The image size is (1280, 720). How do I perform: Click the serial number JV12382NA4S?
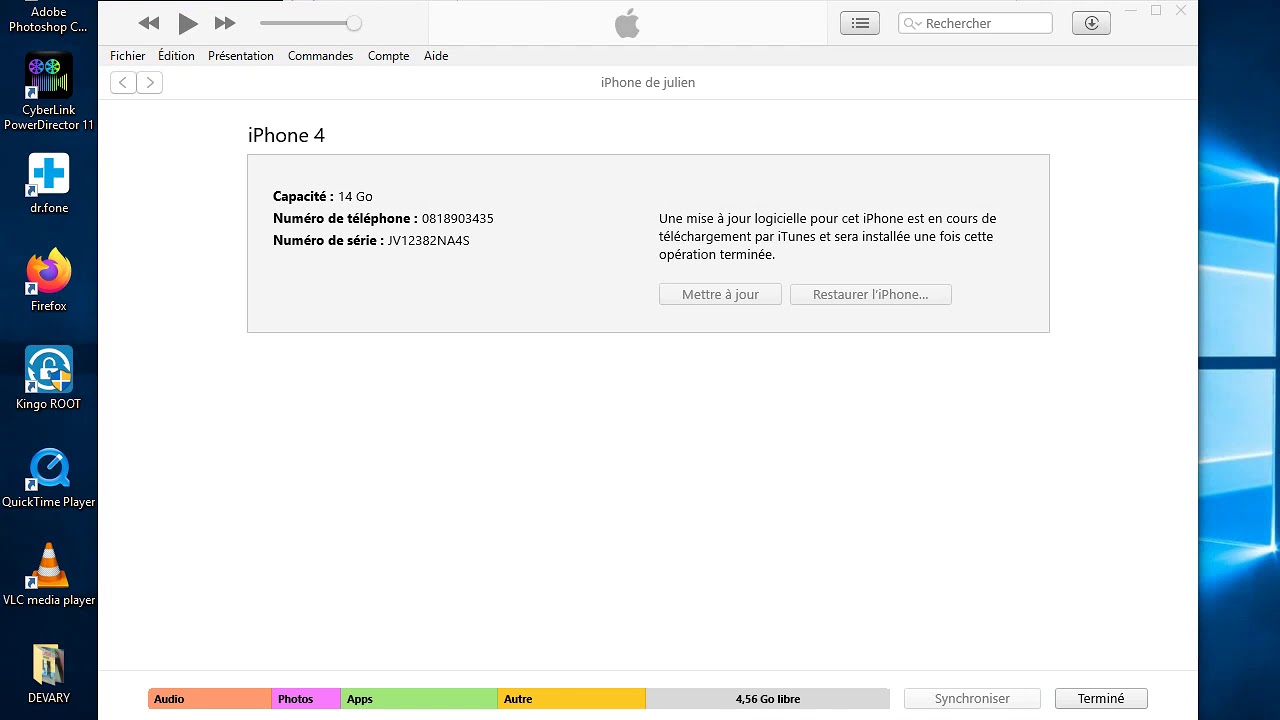429,241
